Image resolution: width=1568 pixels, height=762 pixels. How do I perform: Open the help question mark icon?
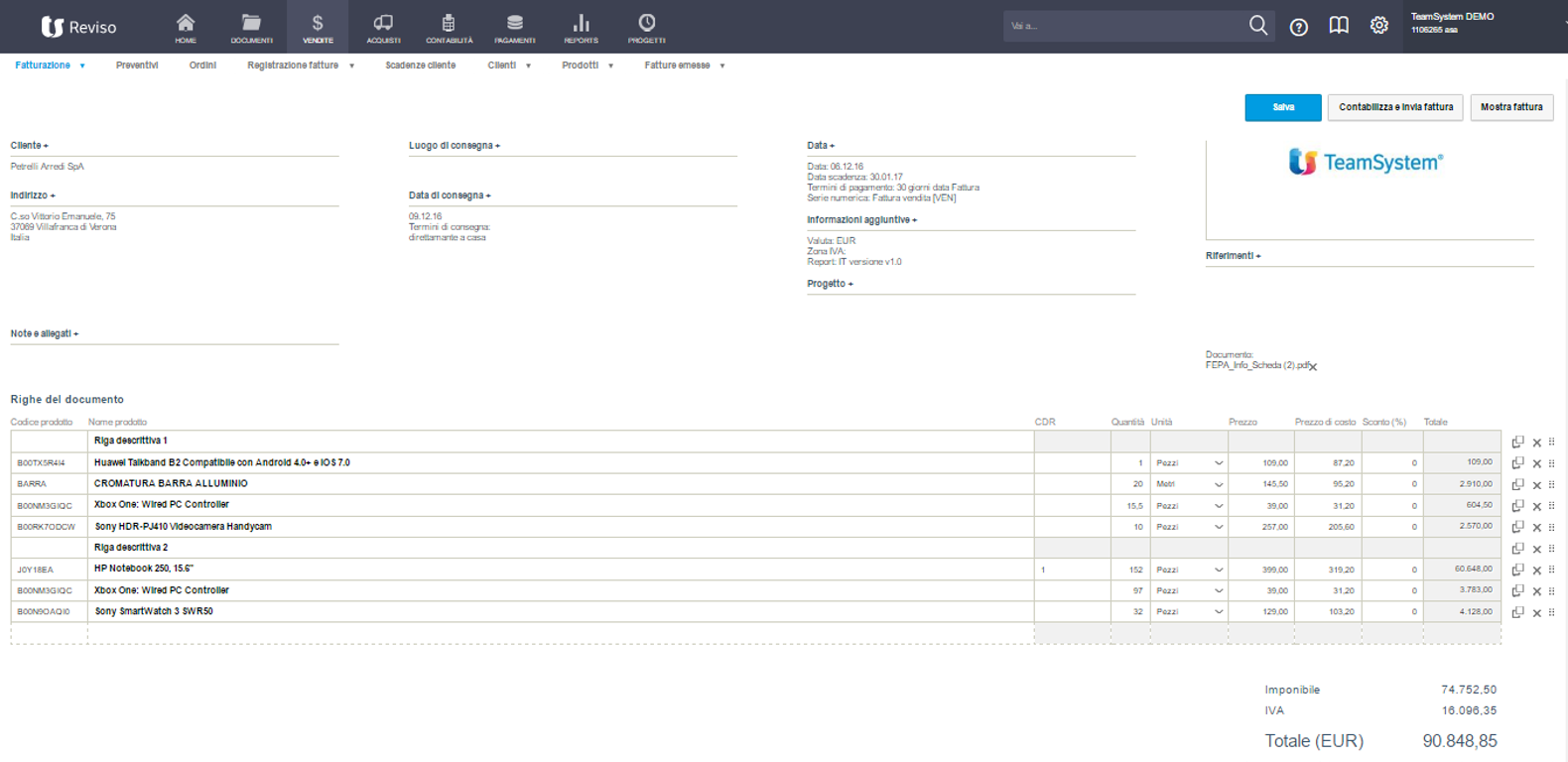point(1298,27)
